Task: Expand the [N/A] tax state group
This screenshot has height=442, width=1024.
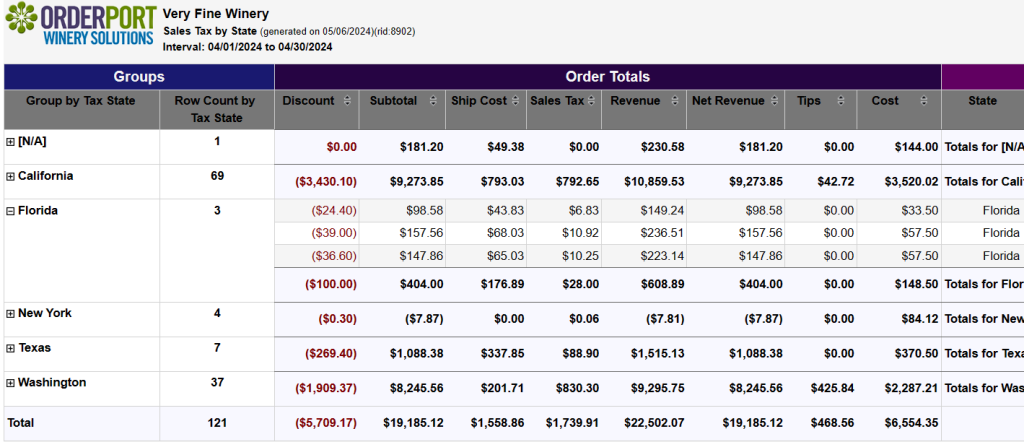Action: point(11,142)
